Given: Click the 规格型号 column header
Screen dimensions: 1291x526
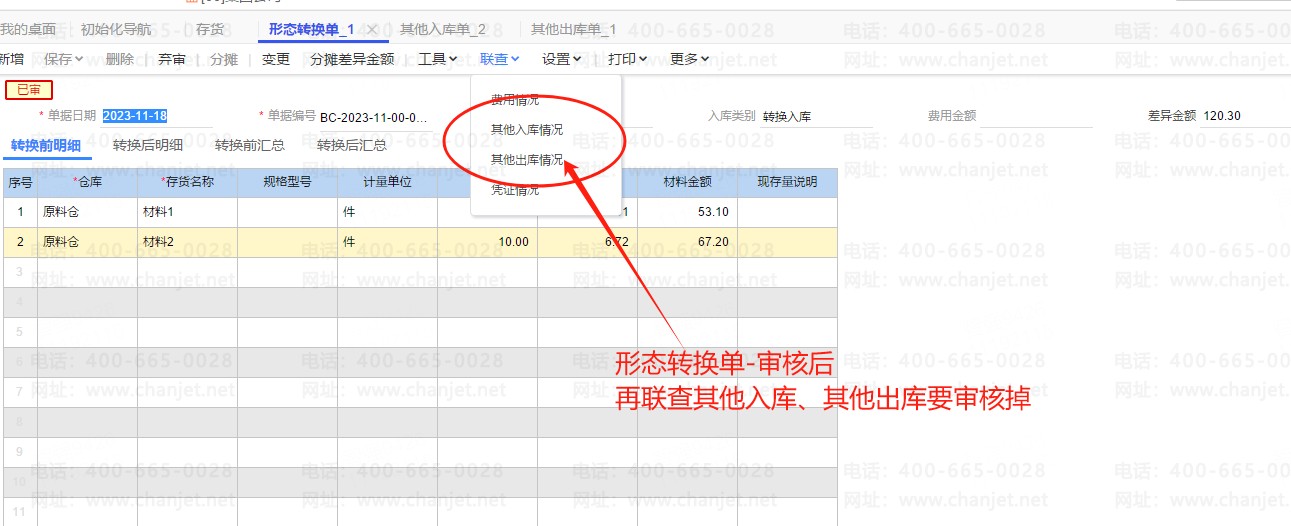Looking at the screenshot, I should point(288,183).
